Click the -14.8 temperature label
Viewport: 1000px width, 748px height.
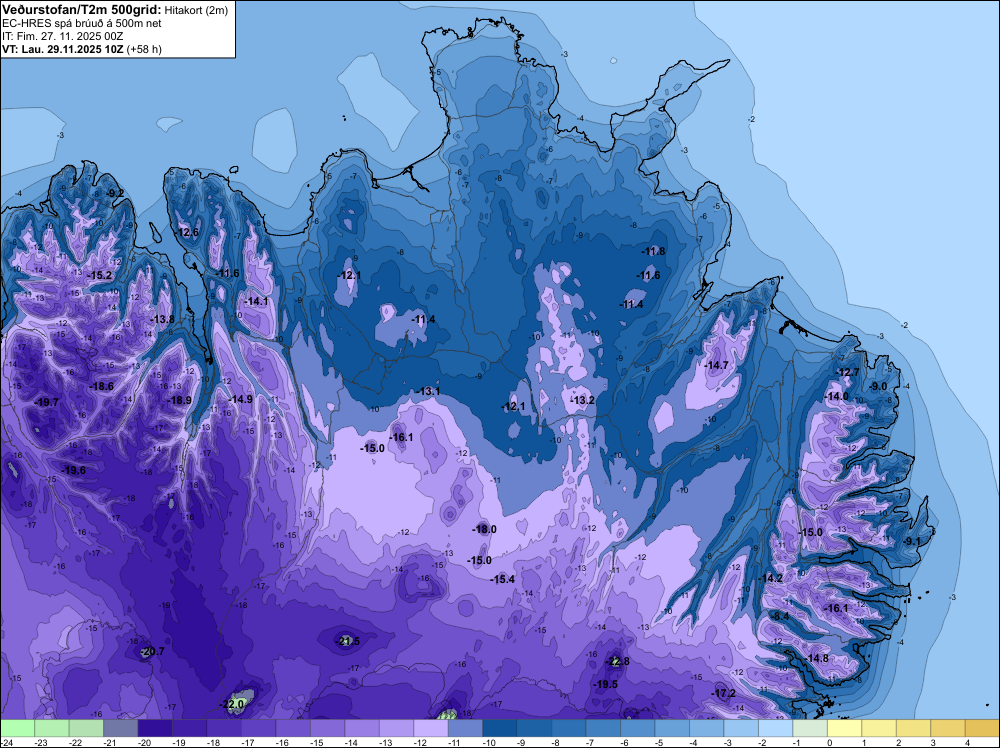817,658
